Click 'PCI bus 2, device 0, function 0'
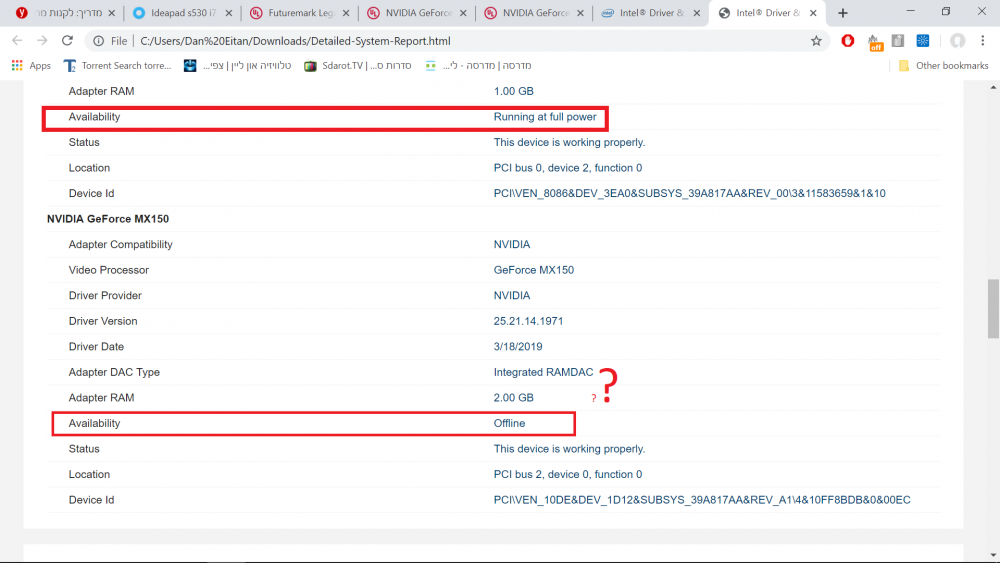 click(568, 474)
